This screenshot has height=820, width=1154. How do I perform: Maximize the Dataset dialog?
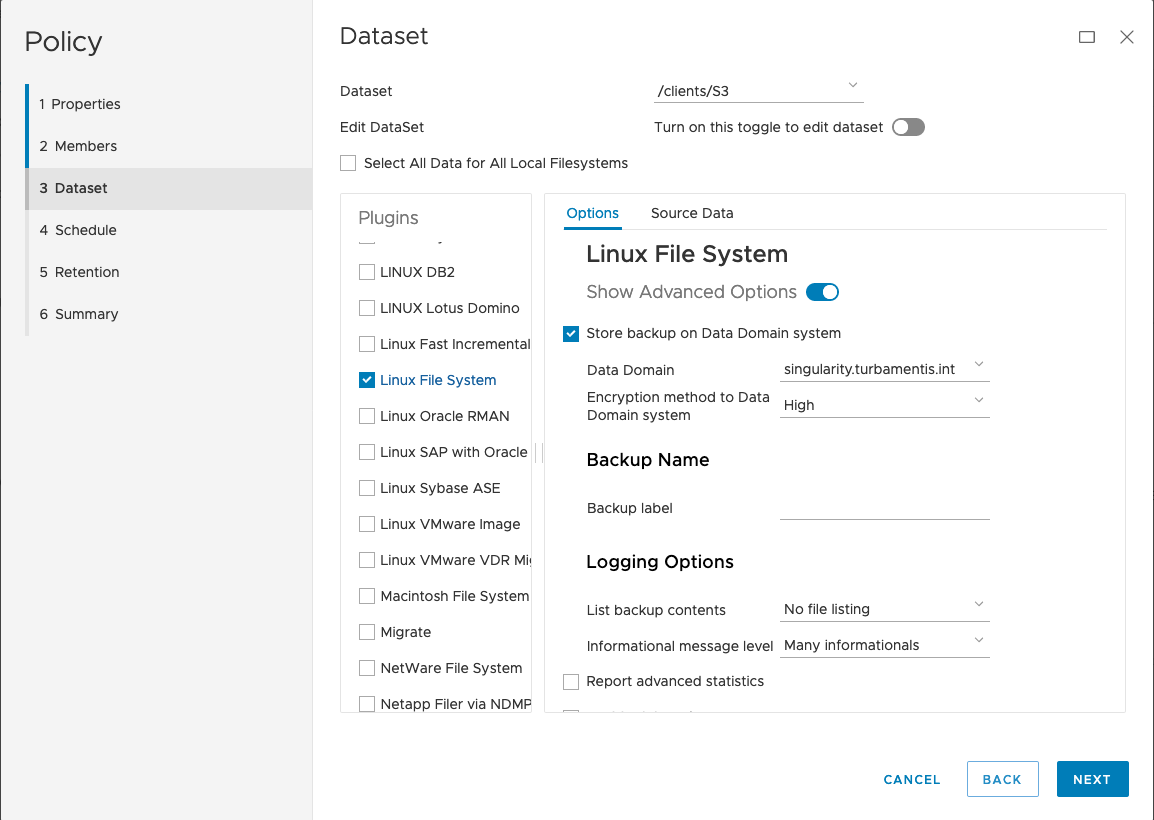(1087, 36)
